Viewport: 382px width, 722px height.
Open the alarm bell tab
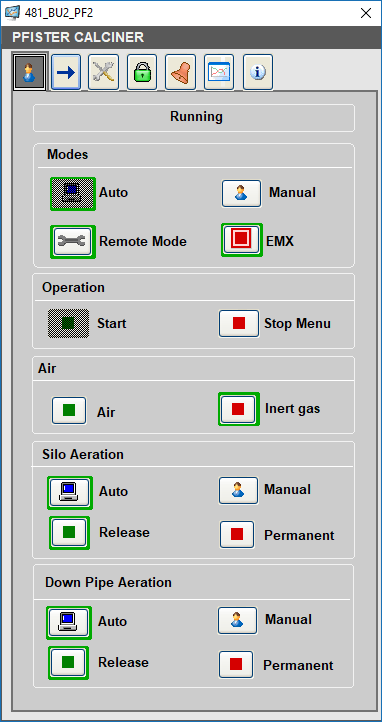(180, 72)
